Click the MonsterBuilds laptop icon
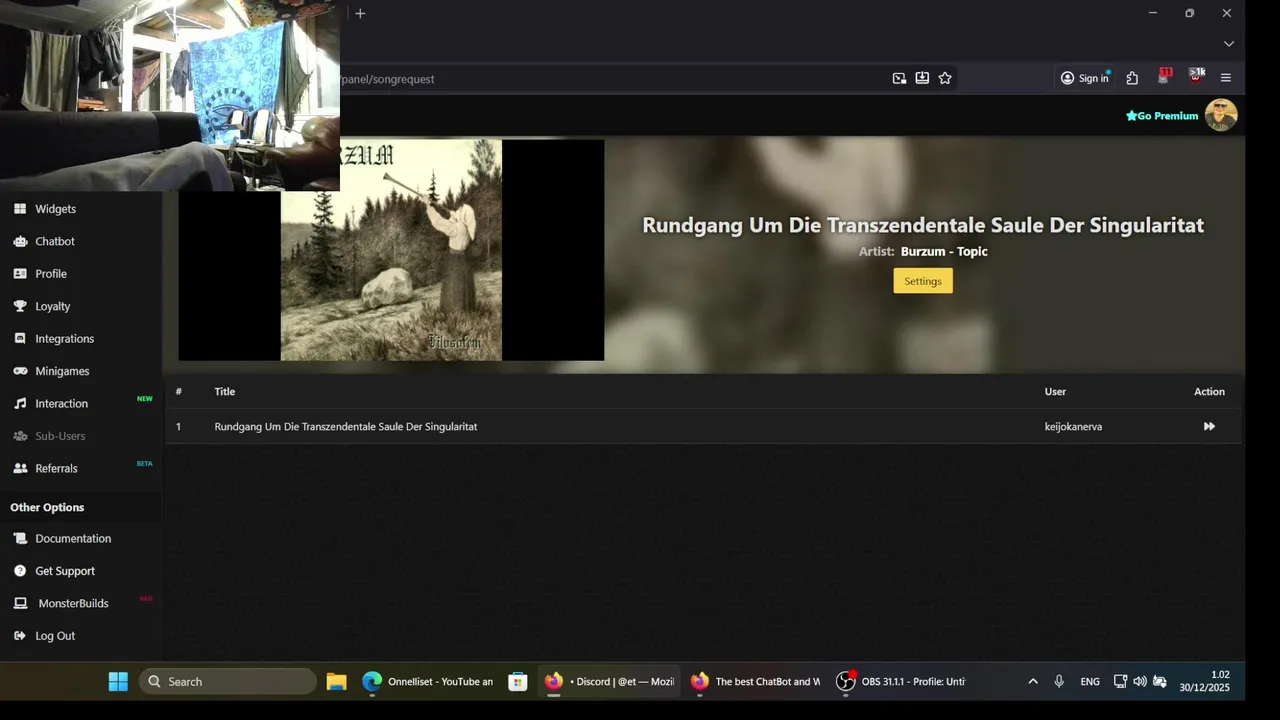This screenshot has height=720, width=1280. pyautogui.click(x=20, y=603)
